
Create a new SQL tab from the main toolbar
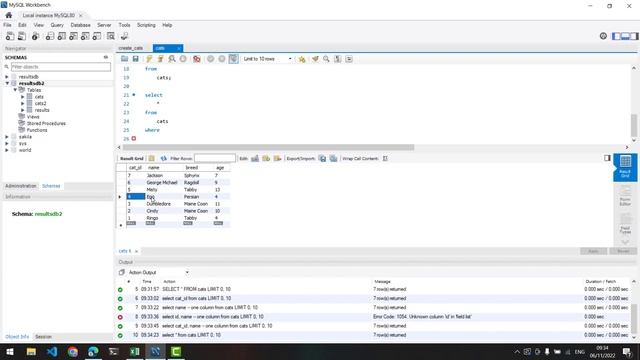pos(10,36)
